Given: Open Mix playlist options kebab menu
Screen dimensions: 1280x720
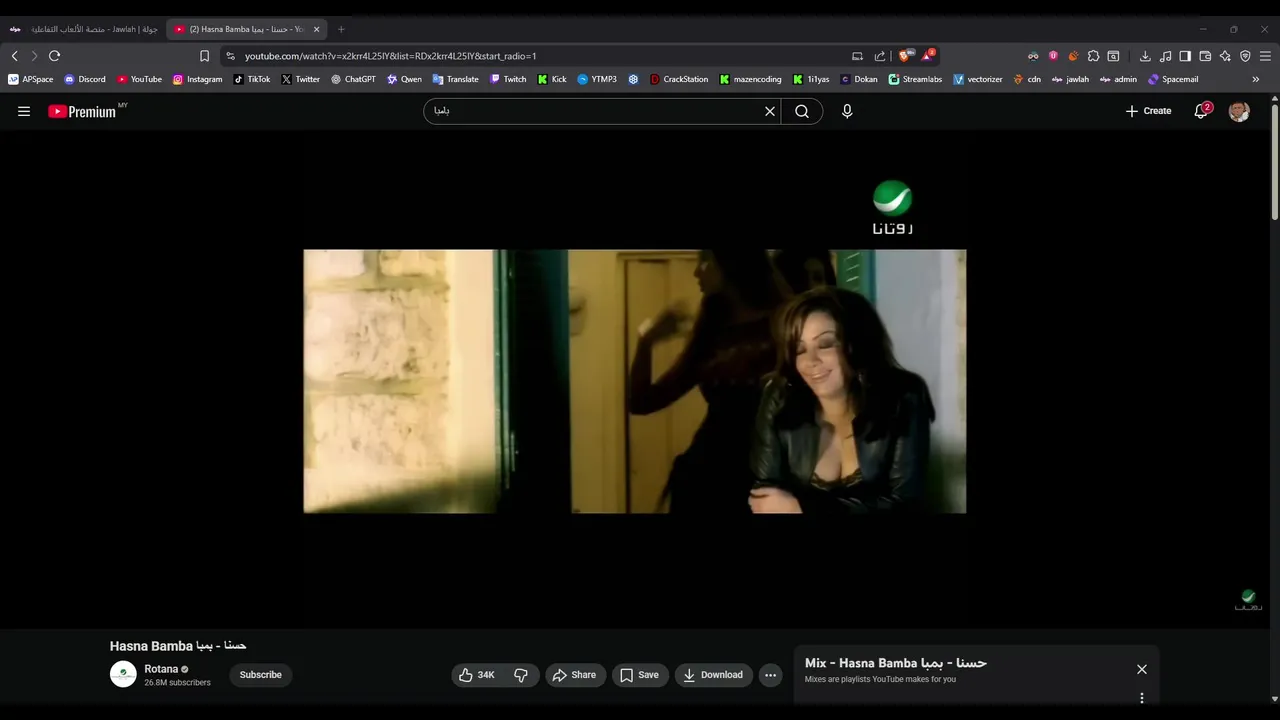Looking at the screenshot, I should [x=1142, y=698].
